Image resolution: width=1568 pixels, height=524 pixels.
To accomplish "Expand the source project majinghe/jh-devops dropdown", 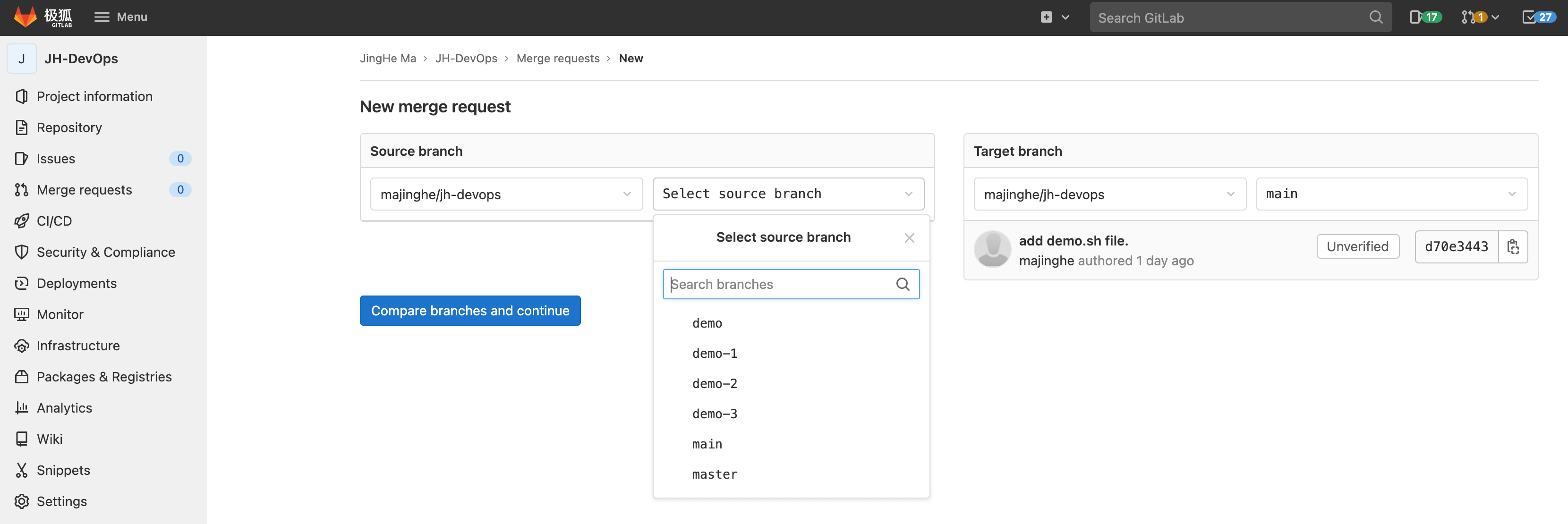I will pyautogui.click(x=506, y=194).
